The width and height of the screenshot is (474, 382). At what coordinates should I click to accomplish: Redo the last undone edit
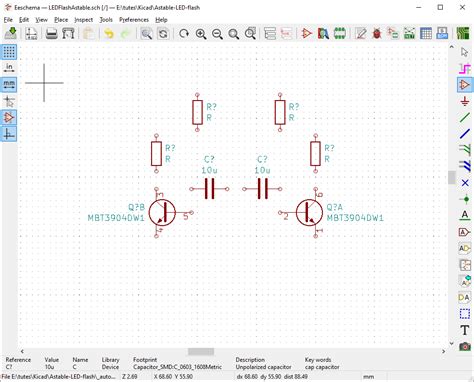coord(125,33)
